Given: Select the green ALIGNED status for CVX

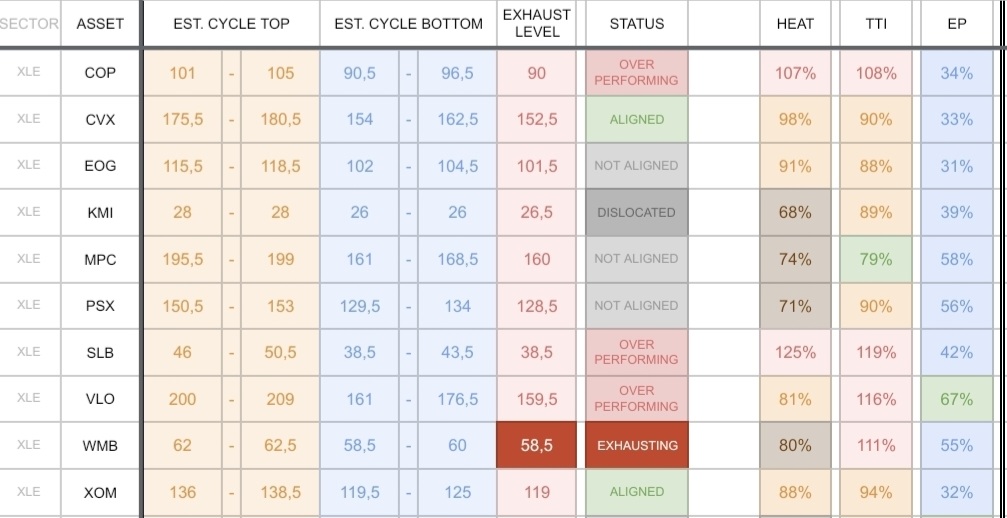Looking at the screenshot, I should [636, 119].
